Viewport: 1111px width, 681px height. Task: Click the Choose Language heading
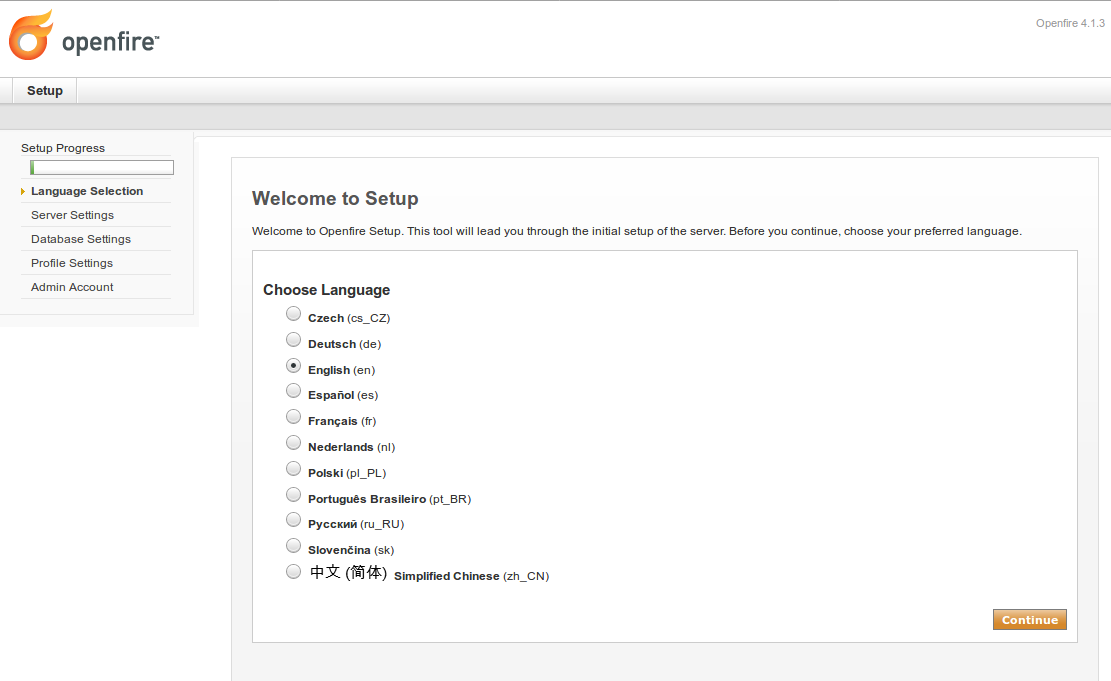click(x=327, y=290)
